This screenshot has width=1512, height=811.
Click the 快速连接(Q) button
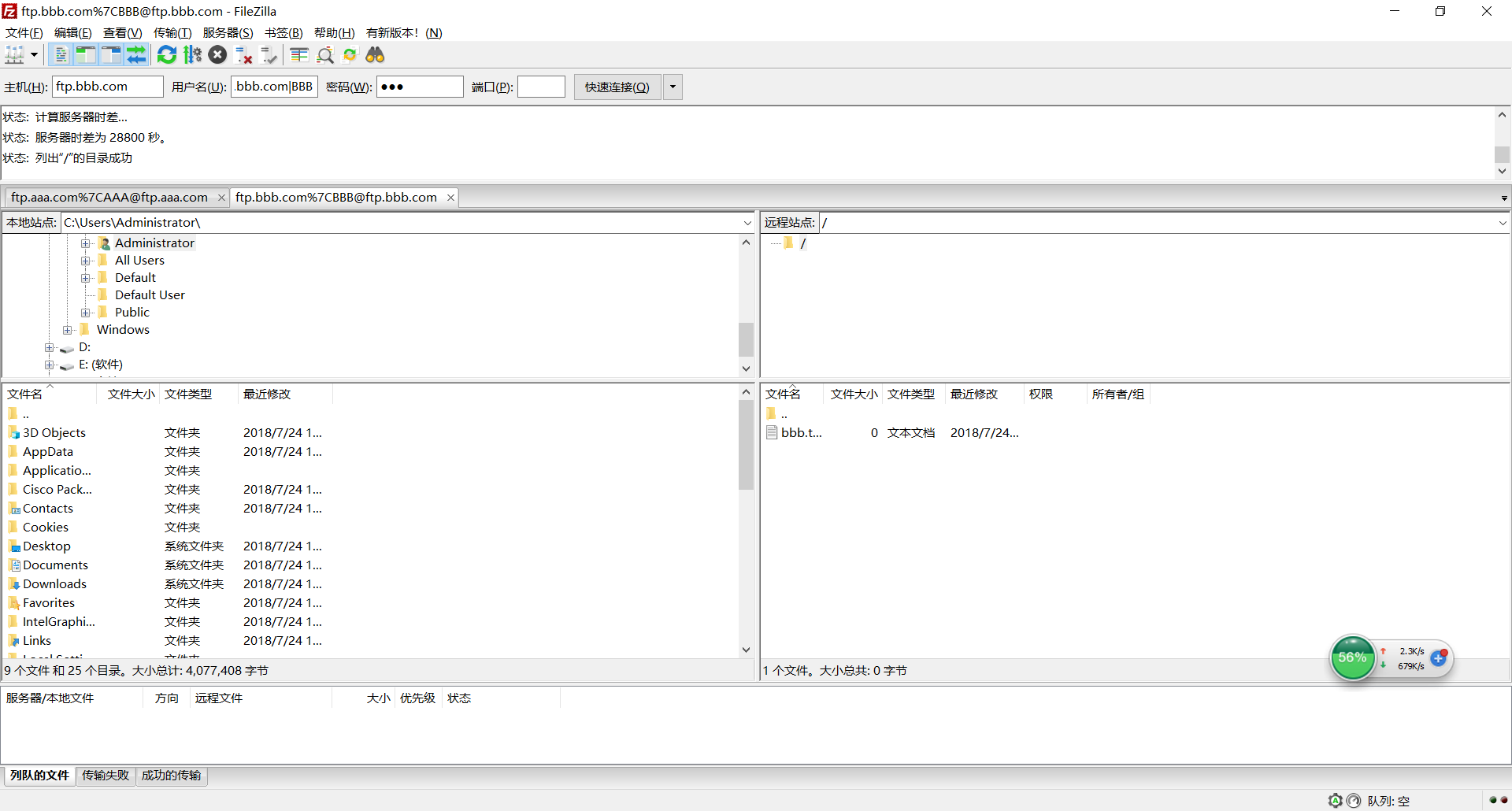(617, 87)
